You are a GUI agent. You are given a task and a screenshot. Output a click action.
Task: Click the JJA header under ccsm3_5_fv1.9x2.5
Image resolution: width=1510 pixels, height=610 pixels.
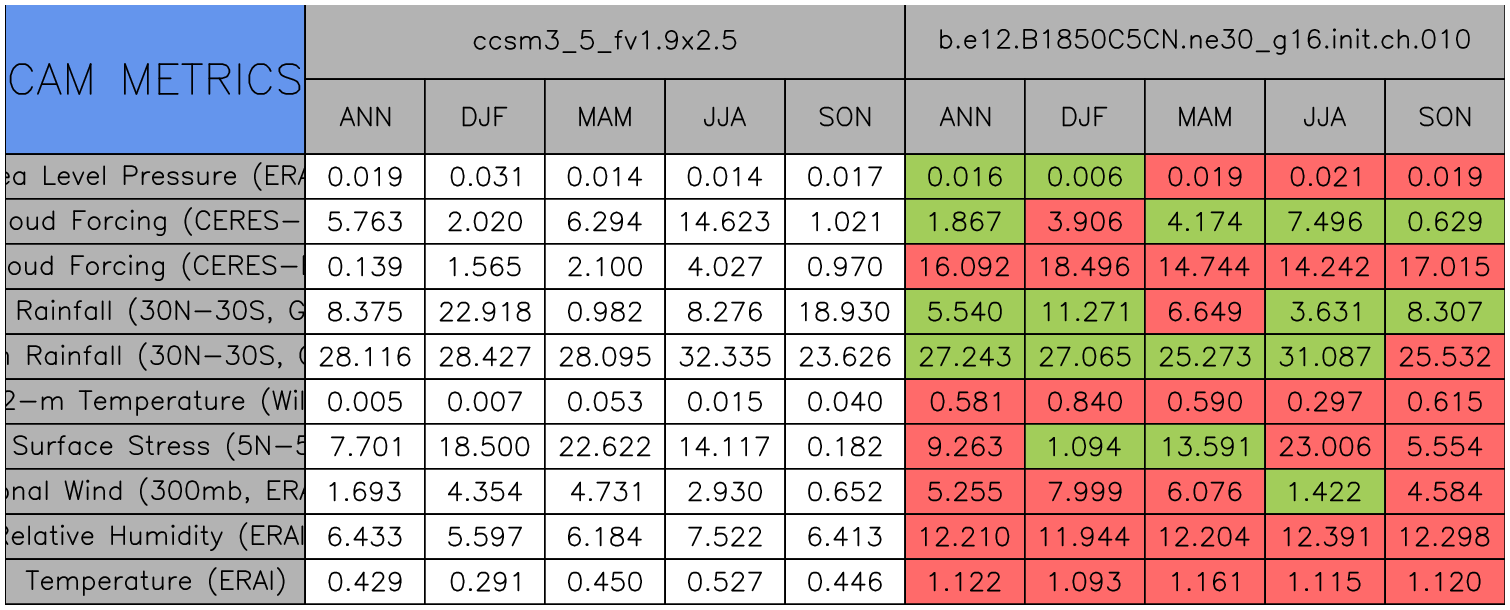[725, 117]
